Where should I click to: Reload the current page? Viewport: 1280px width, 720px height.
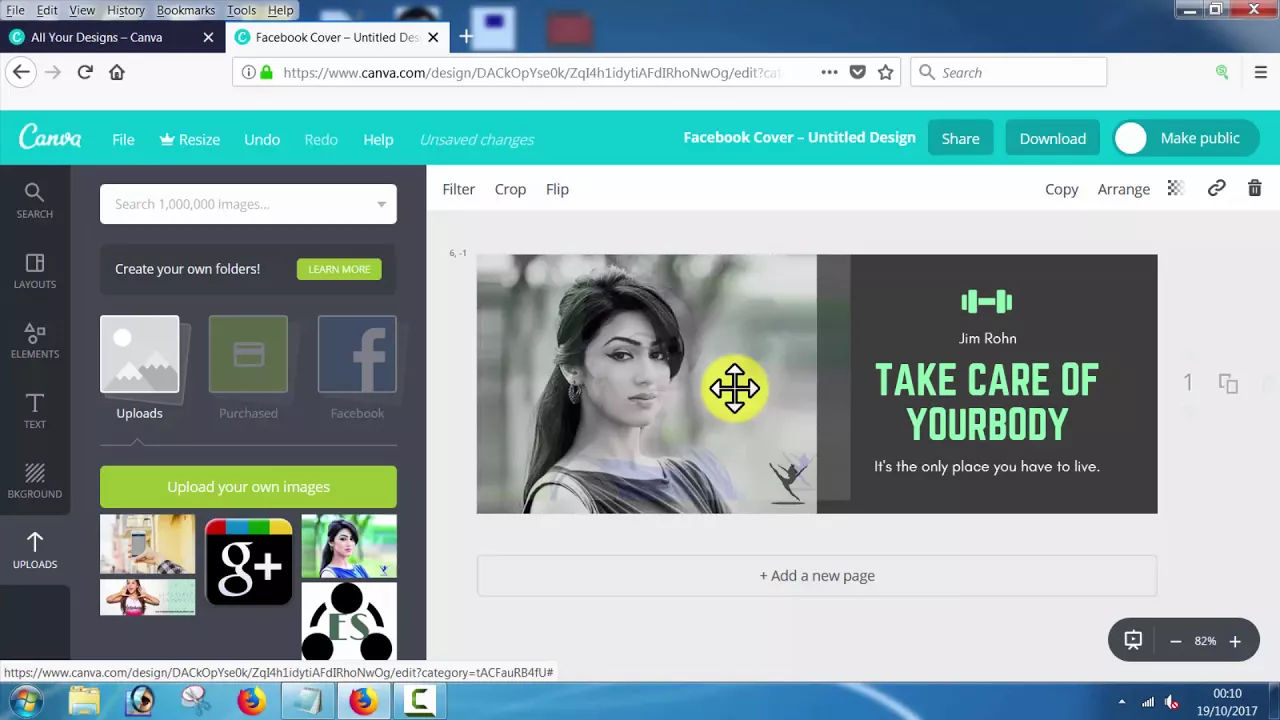pos(85,72)
